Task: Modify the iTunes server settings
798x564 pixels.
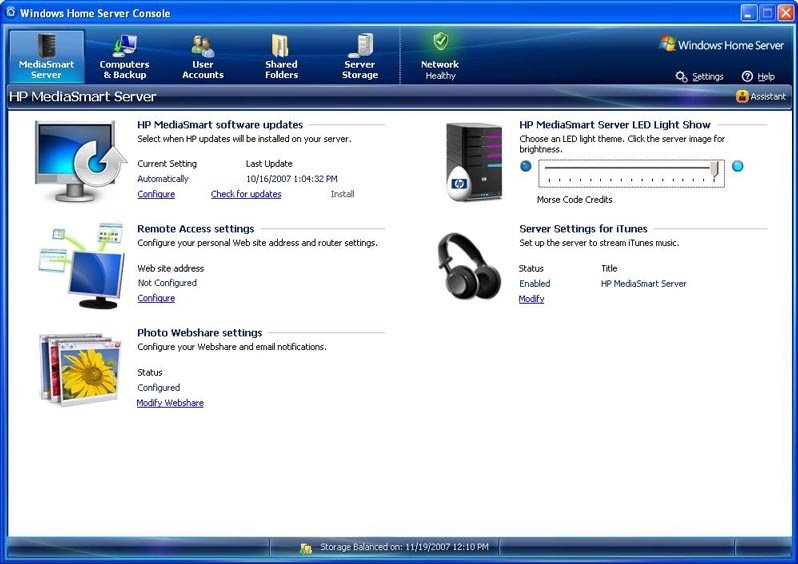Action: pos(531,299)
